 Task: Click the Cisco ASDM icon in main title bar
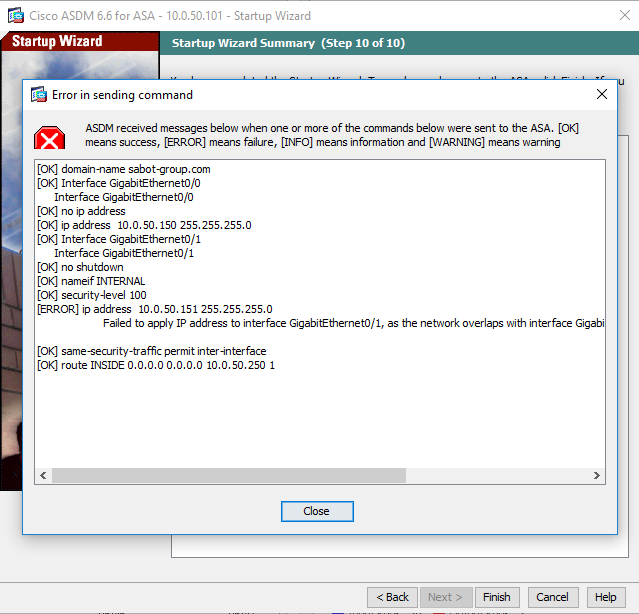click(x=16, y=15)
